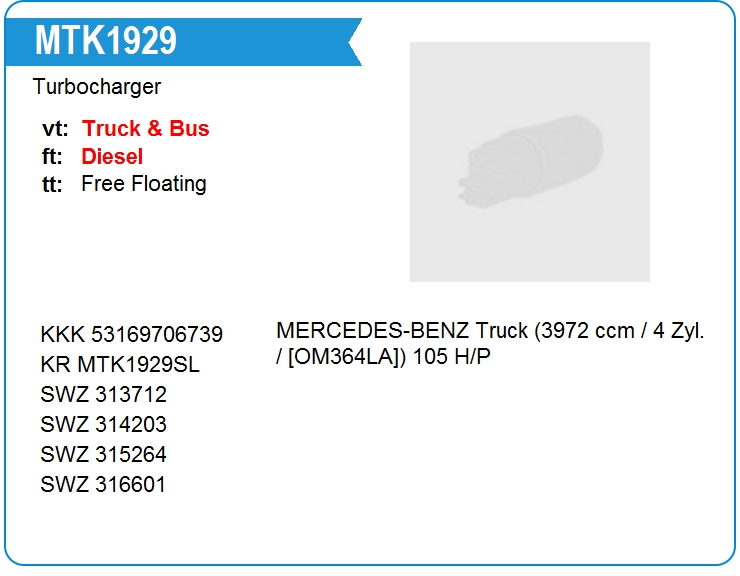Click the vt: label
740x576 pixels.
pos(55,129)
